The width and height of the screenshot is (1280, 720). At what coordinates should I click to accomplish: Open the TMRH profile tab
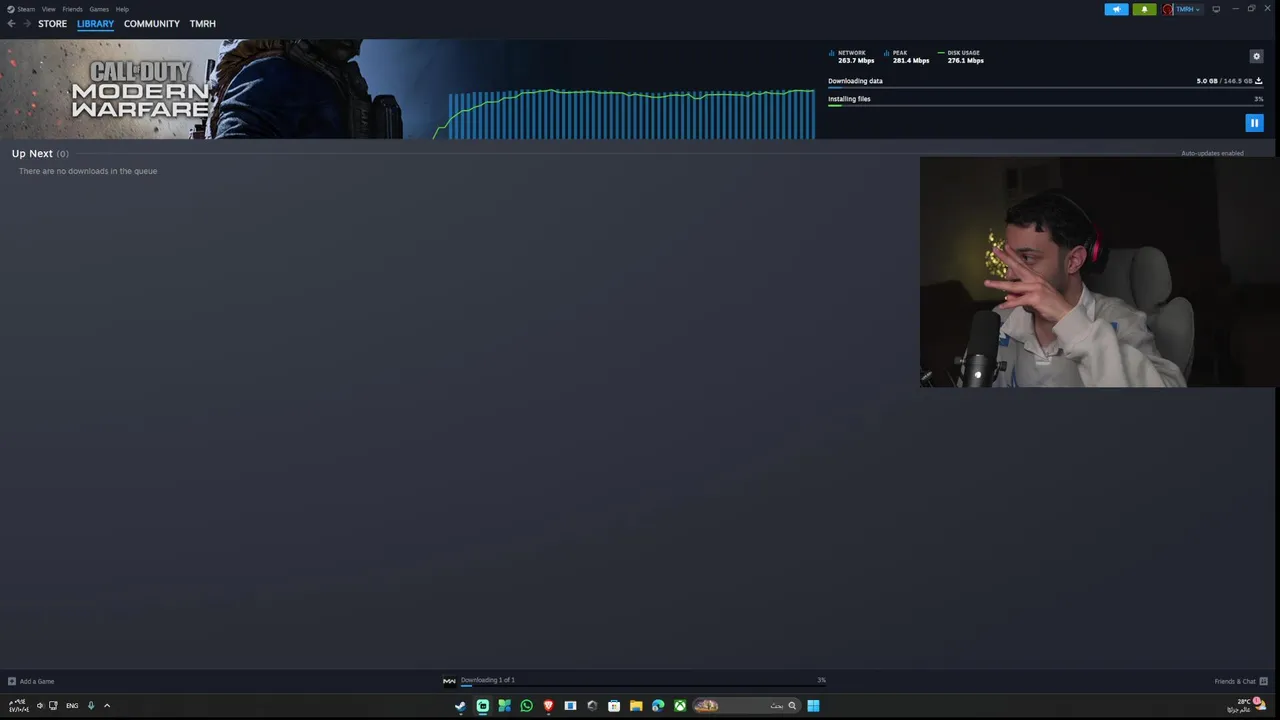(x=203, y=23)
